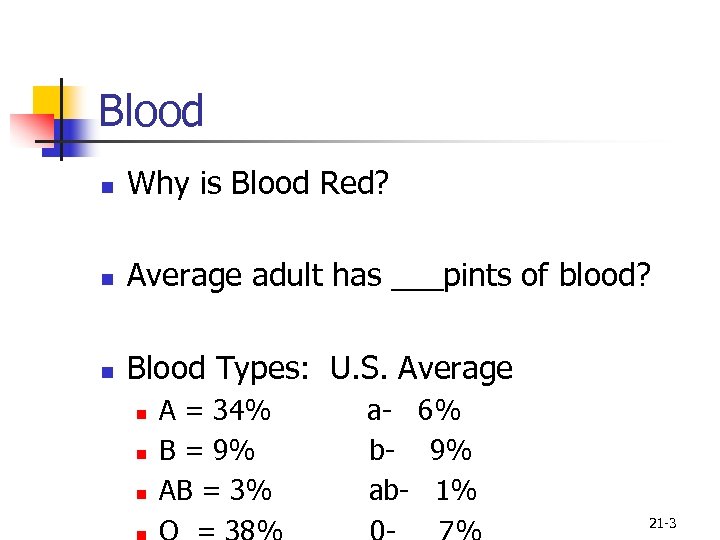Image resolution: width=720 pixels, height=540 pixels.
Task: Select the "AB = 3%" entry
Action: (x=216, y=491)
